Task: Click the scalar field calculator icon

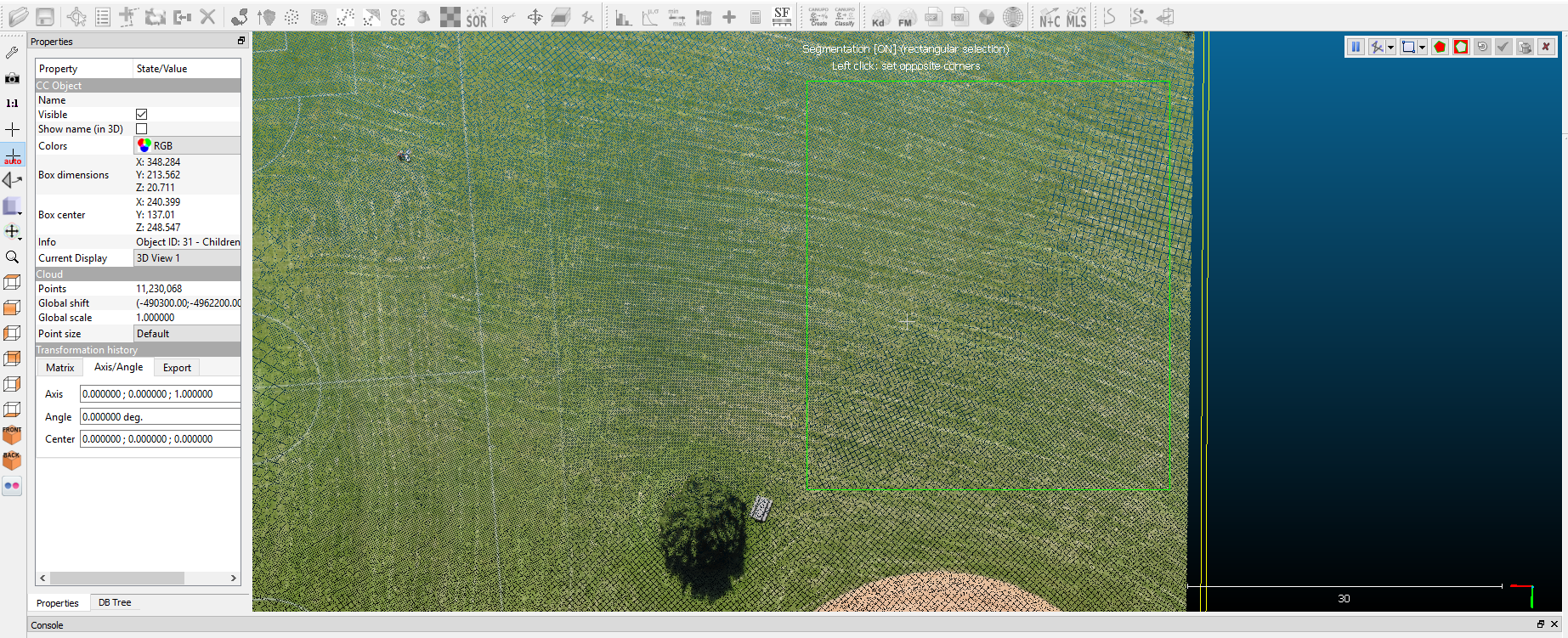Action: coord(756,16)
